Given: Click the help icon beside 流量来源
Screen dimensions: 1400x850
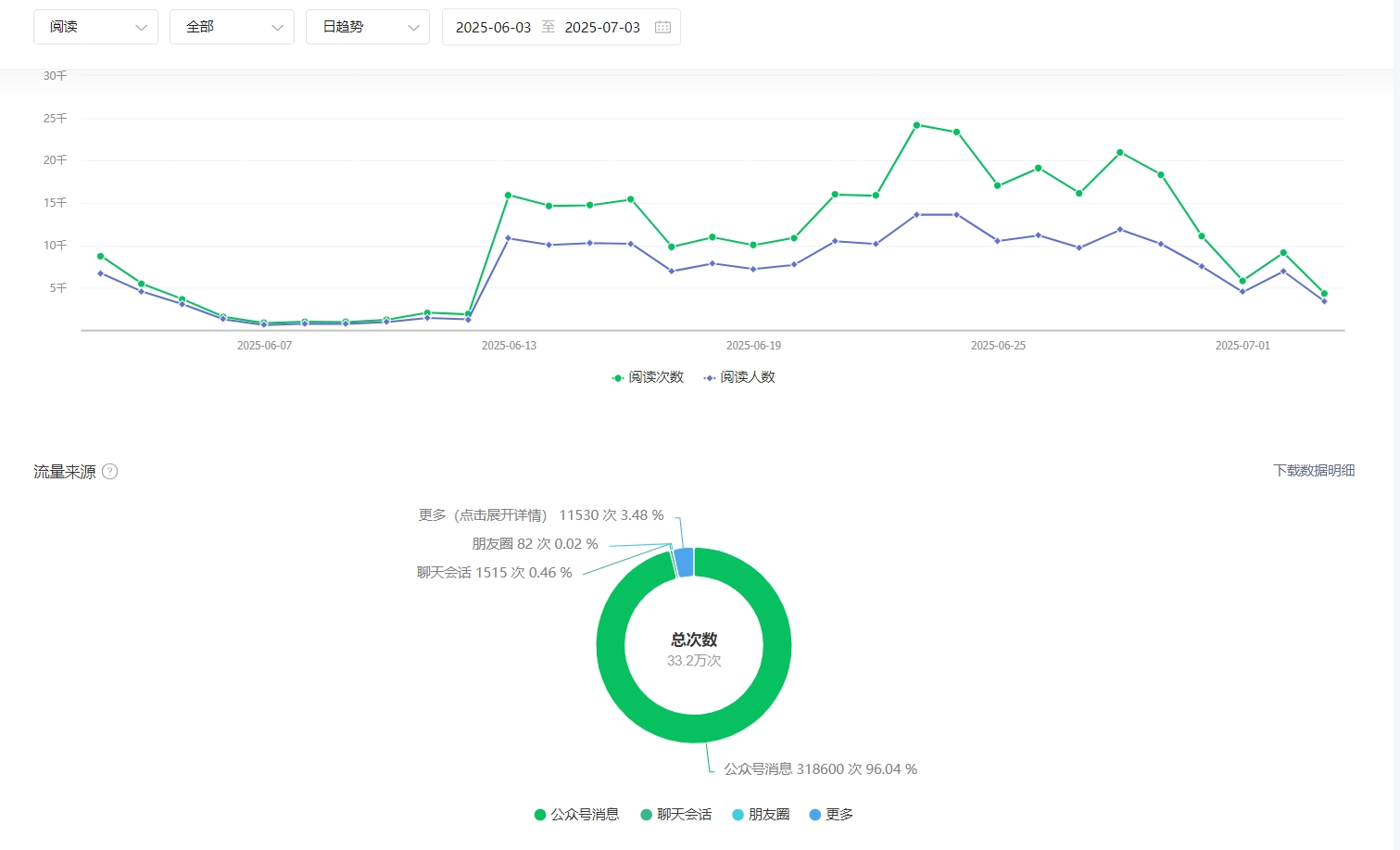Looking at the screenshot, I should point(109,471).
